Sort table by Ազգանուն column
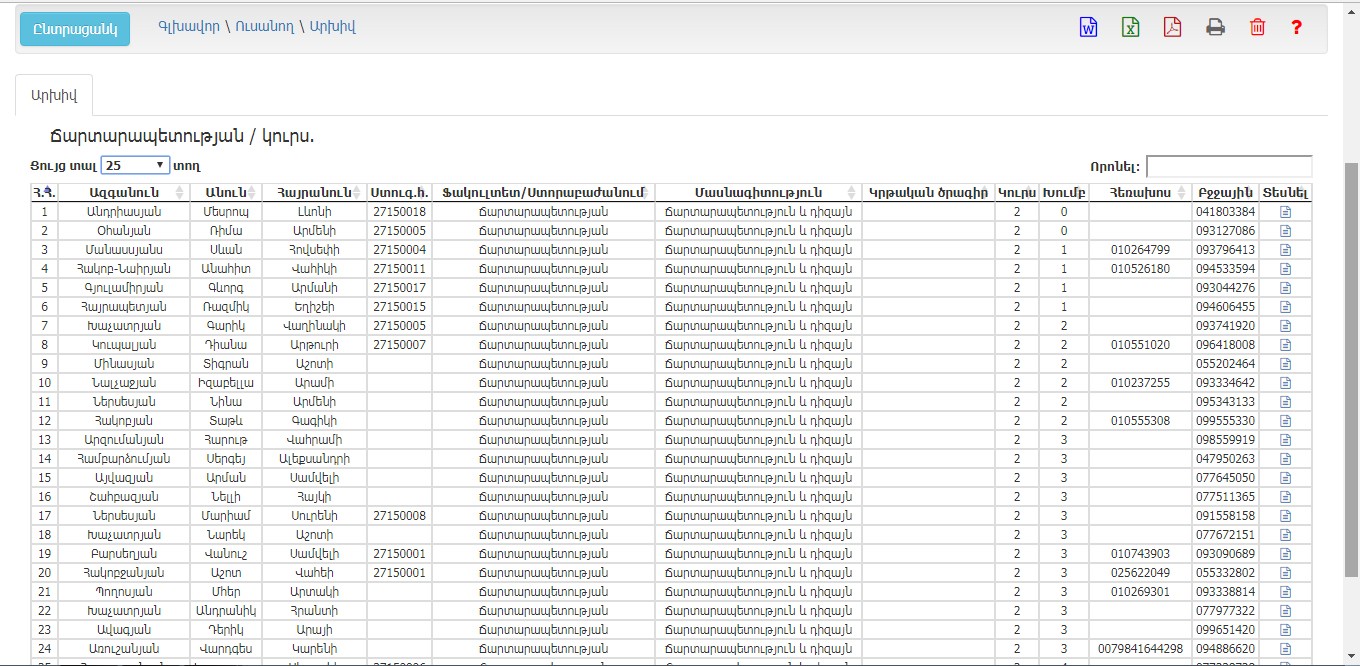This screenshot has width=1360, height=666. coord(120,192)
